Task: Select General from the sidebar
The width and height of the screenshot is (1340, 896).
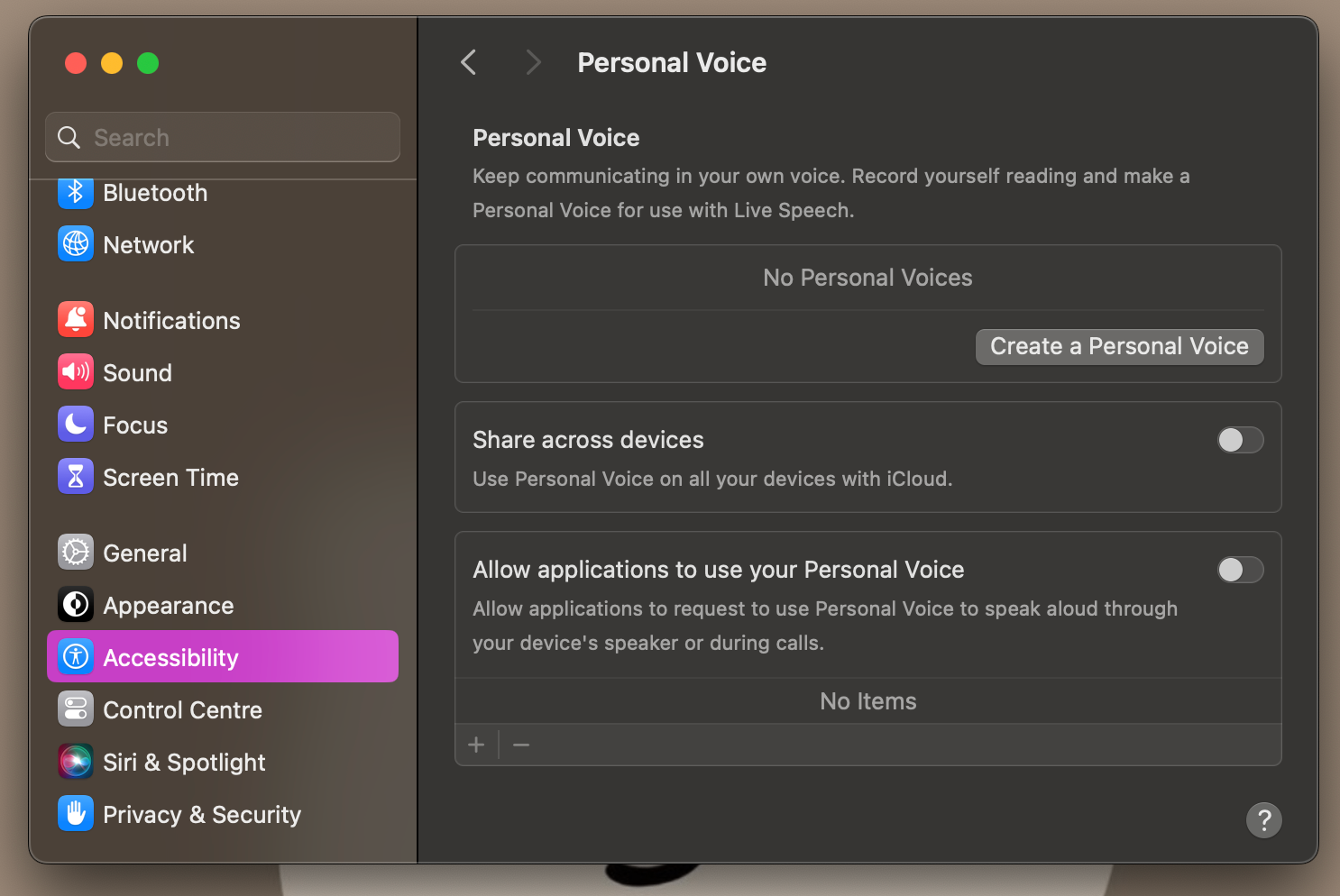Action: point(144,552)
